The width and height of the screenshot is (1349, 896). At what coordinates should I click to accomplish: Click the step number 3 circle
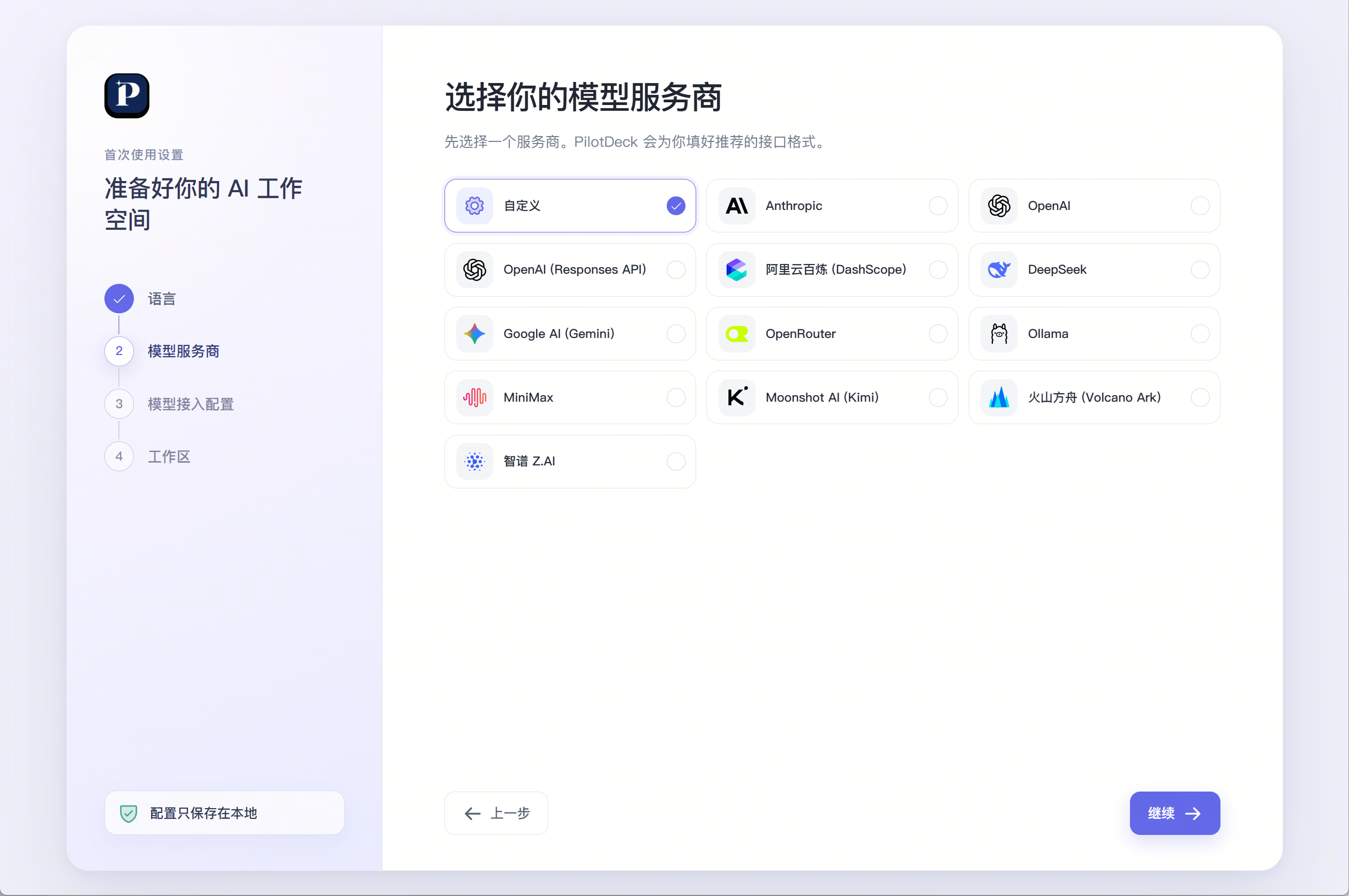click(x=119, y=404)
